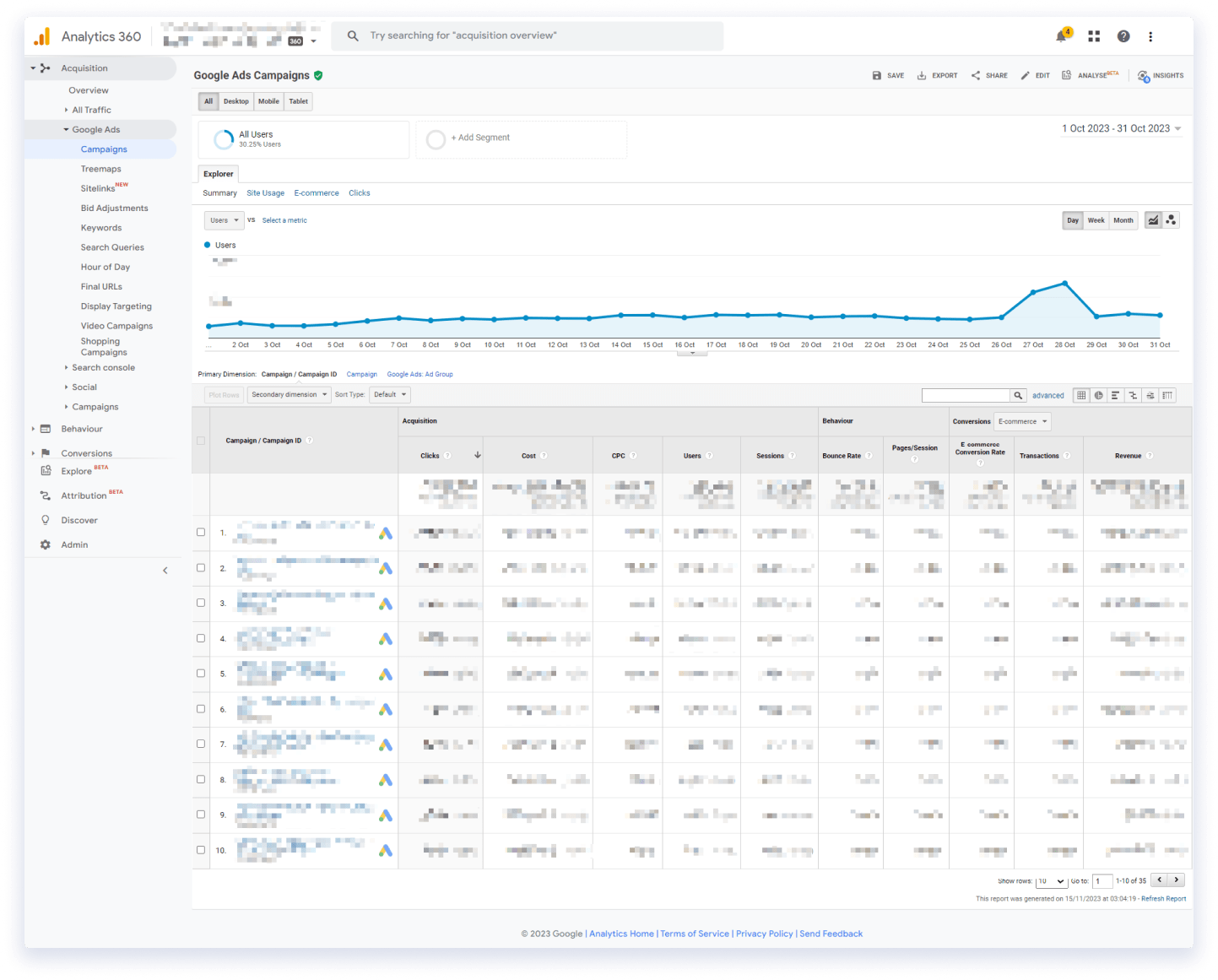Collapse the Google Ads sidebar group
The image size is (1218, 980).
pyautogui.click(x=67, y=129)
